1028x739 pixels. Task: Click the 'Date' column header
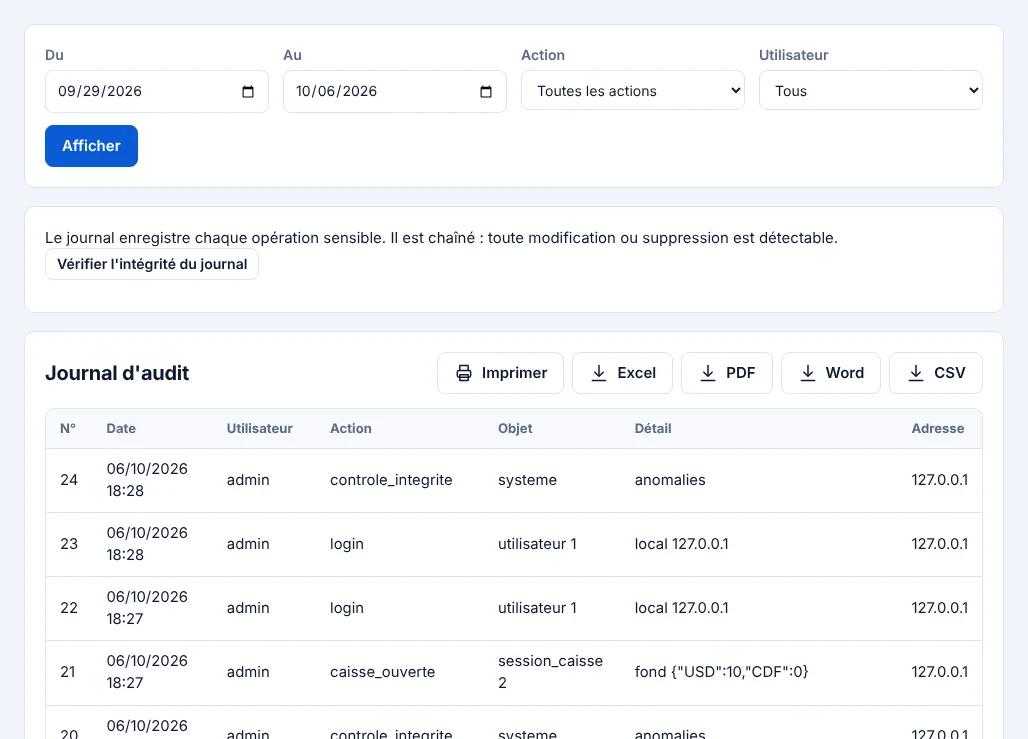coord(121,429)
